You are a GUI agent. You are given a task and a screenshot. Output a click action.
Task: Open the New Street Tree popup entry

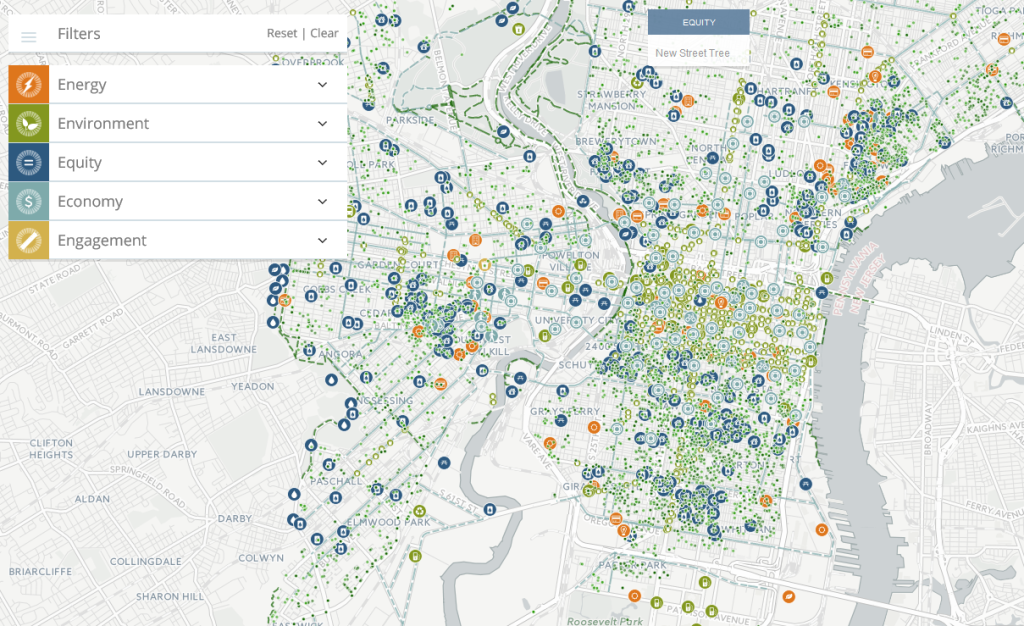[695, 52]
